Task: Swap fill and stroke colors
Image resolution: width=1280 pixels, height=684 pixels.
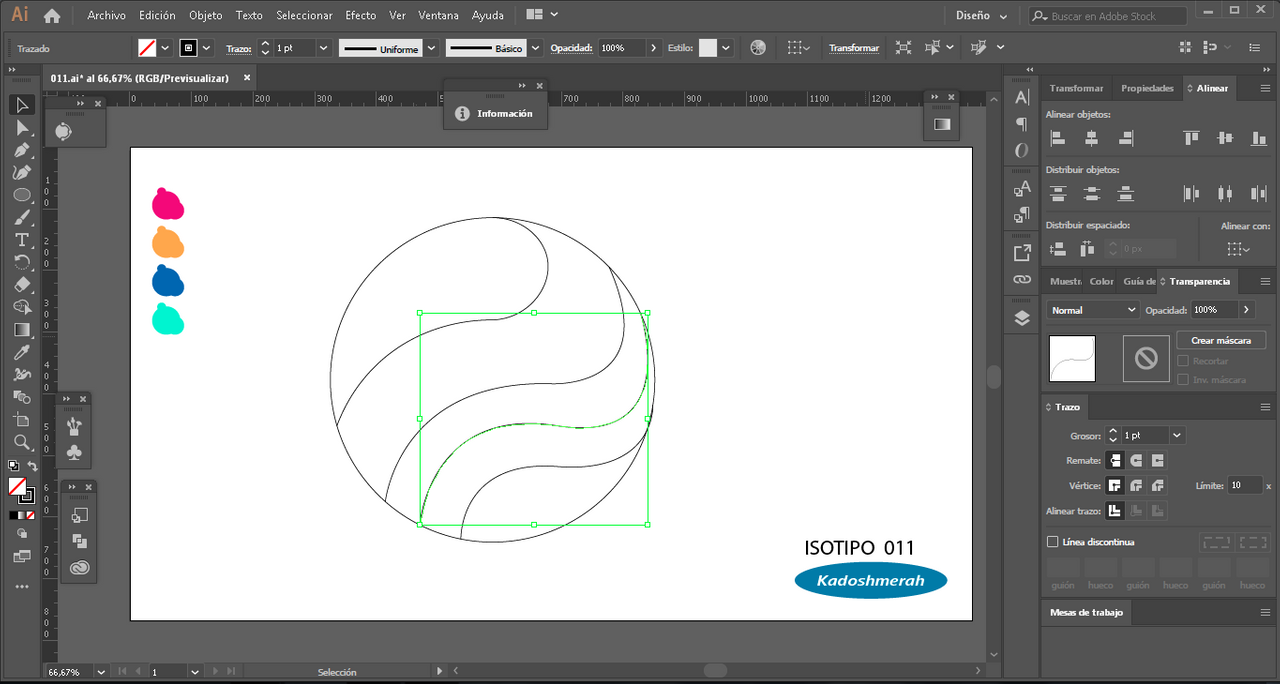Action: click(33, 467)
